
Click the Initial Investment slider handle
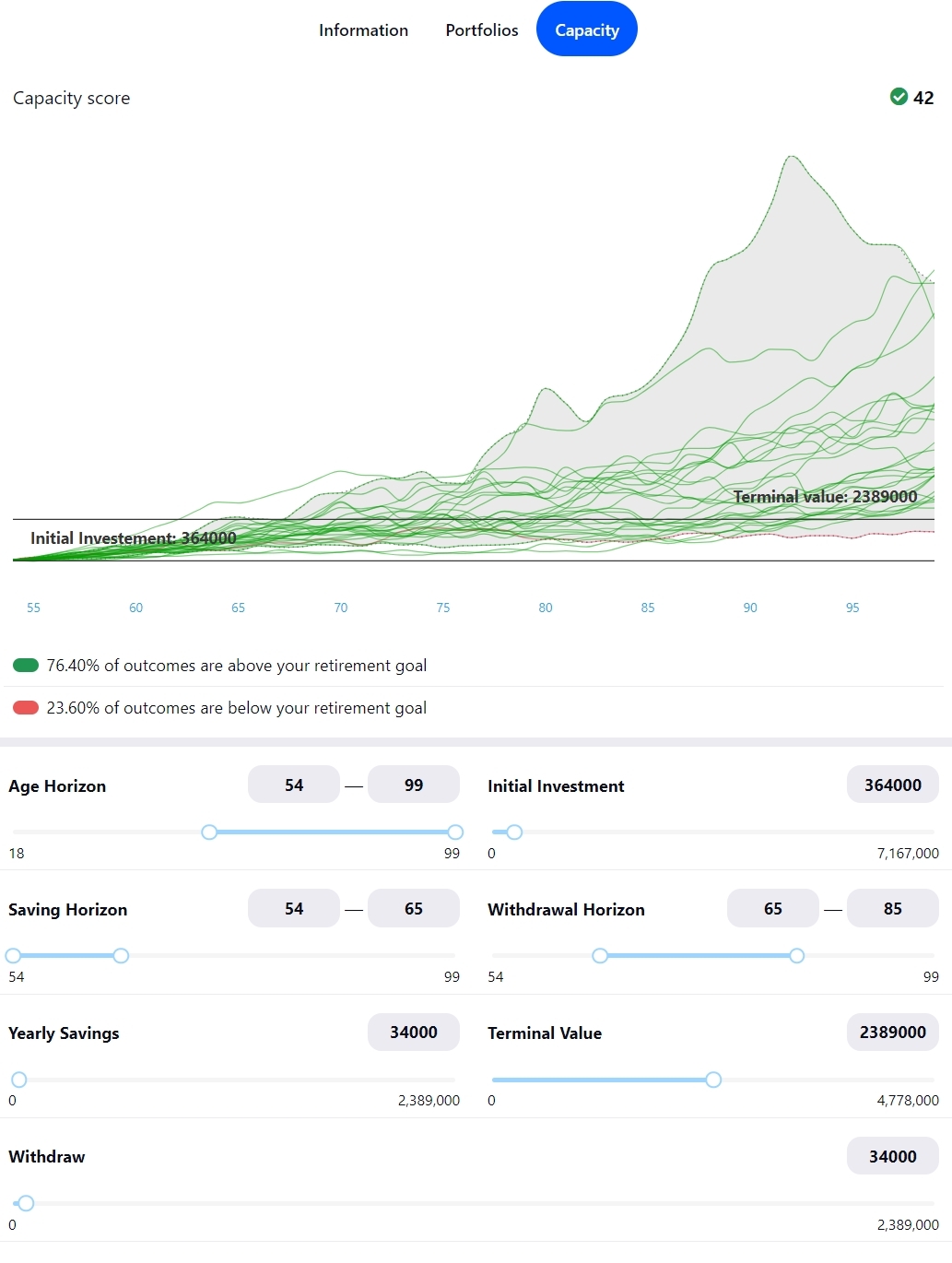click(514, 832)
